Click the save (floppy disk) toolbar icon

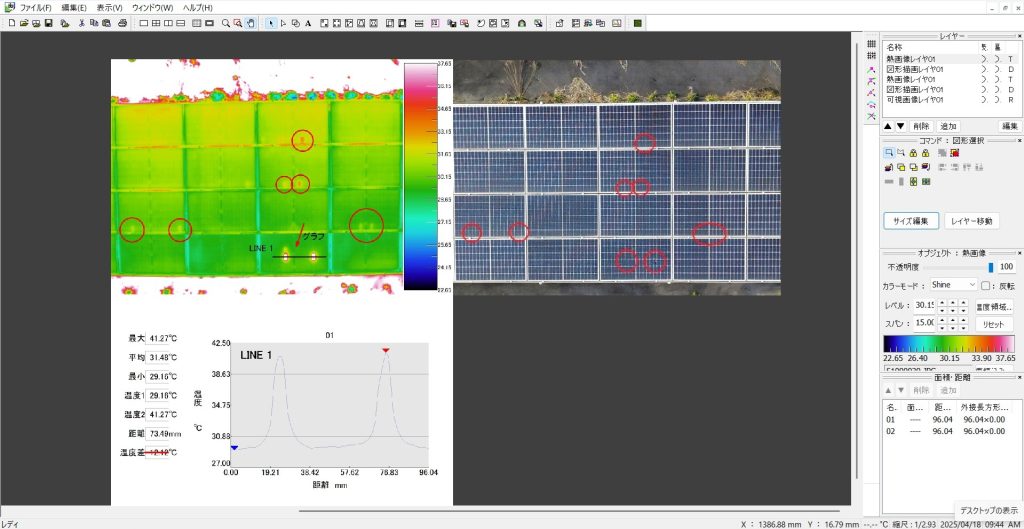coord(48,22)
